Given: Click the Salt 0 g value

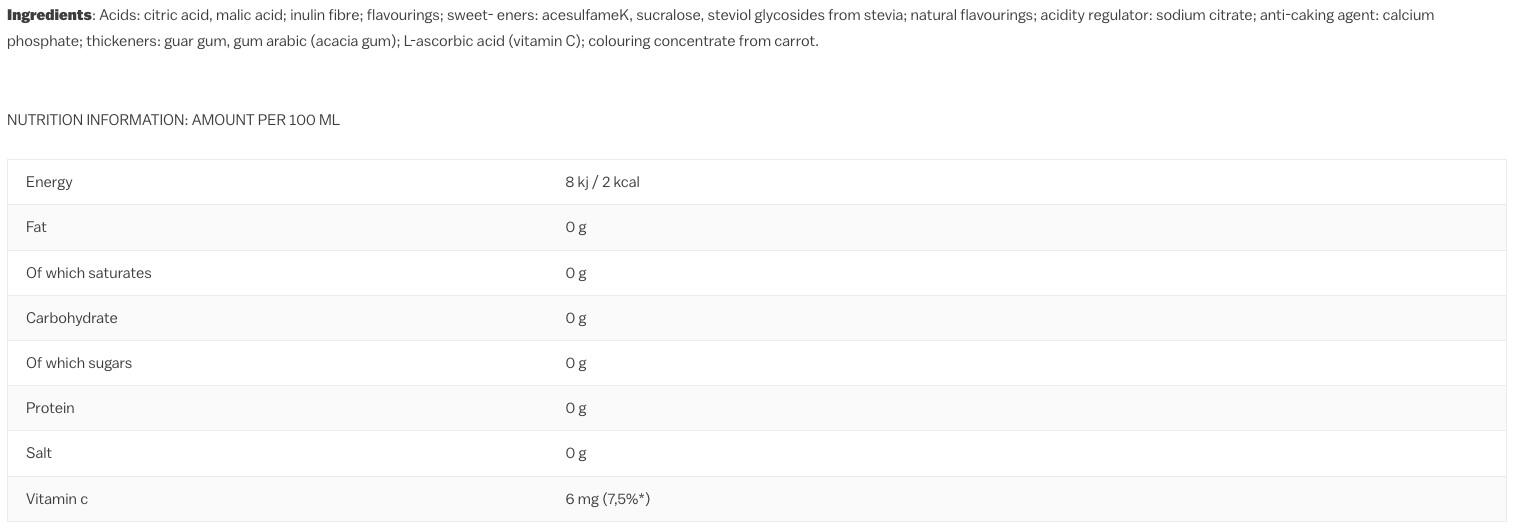Looking at the screenshot, I should (x=576, y=453).
